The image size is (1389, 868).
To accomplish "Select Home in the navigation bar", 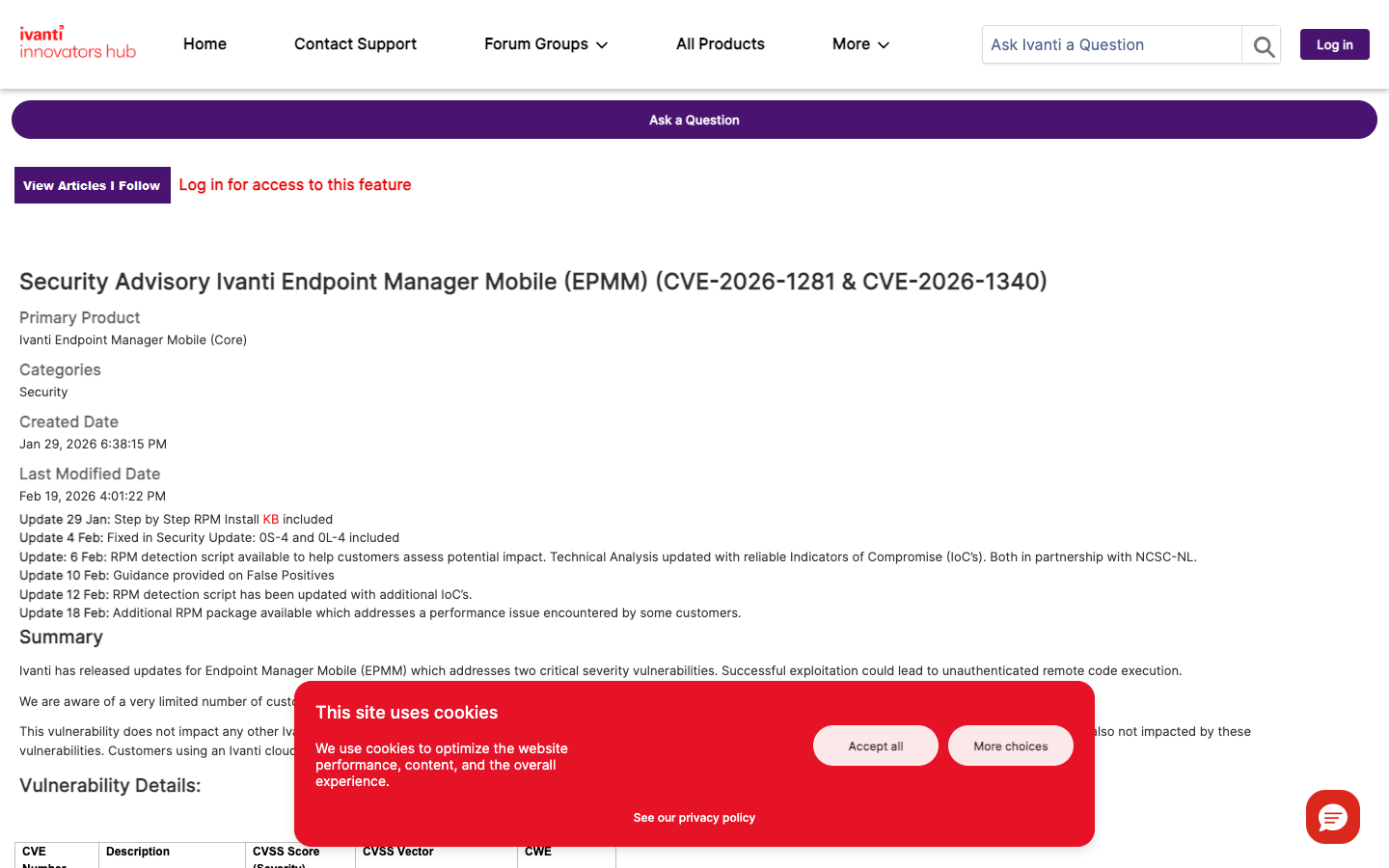I will [204, 44].
